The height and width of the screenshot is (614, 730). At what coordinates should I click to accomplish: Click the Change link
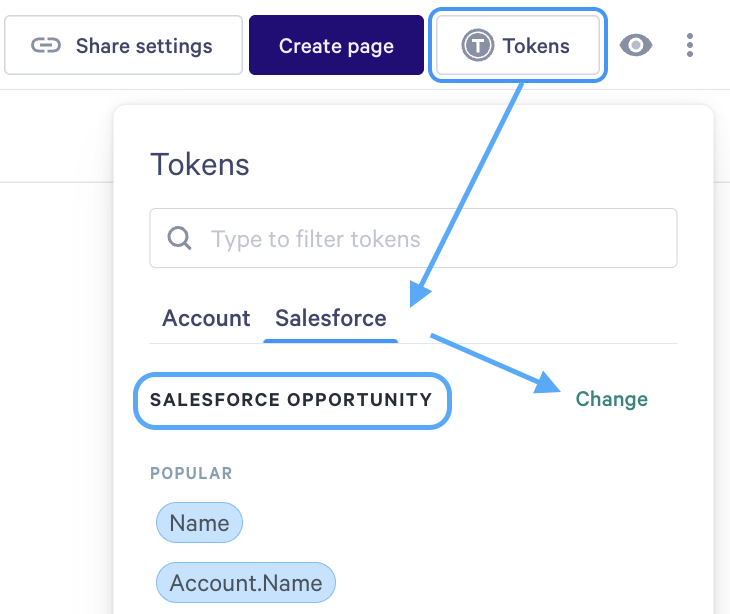pyautogui.click(x=611, y=399)
